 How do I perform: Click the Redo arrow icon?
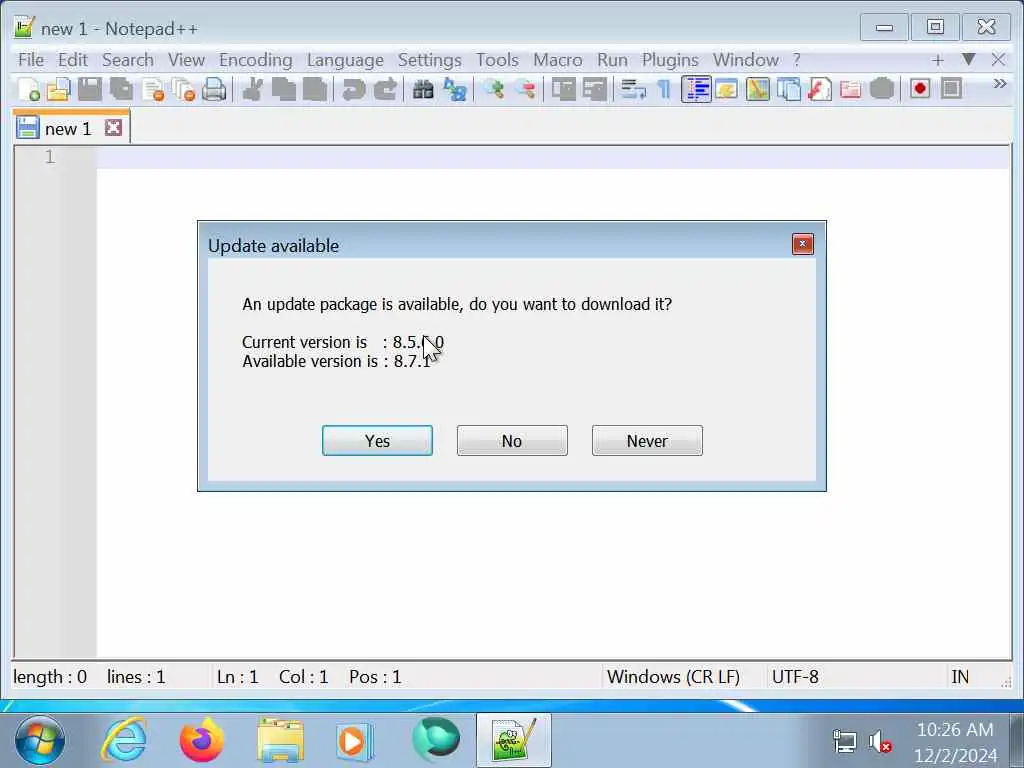coord(385,89)
